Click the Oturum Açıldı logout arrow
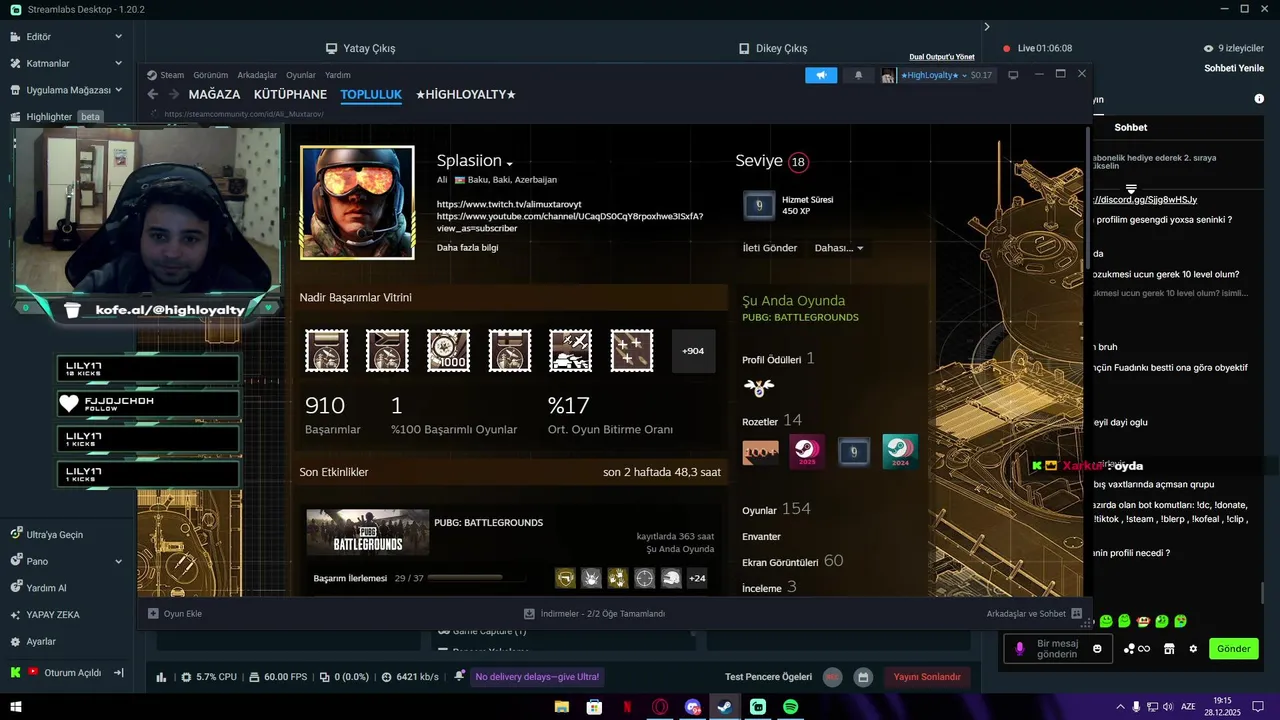This screenshot has height=720, width=1280. [118, 673]
